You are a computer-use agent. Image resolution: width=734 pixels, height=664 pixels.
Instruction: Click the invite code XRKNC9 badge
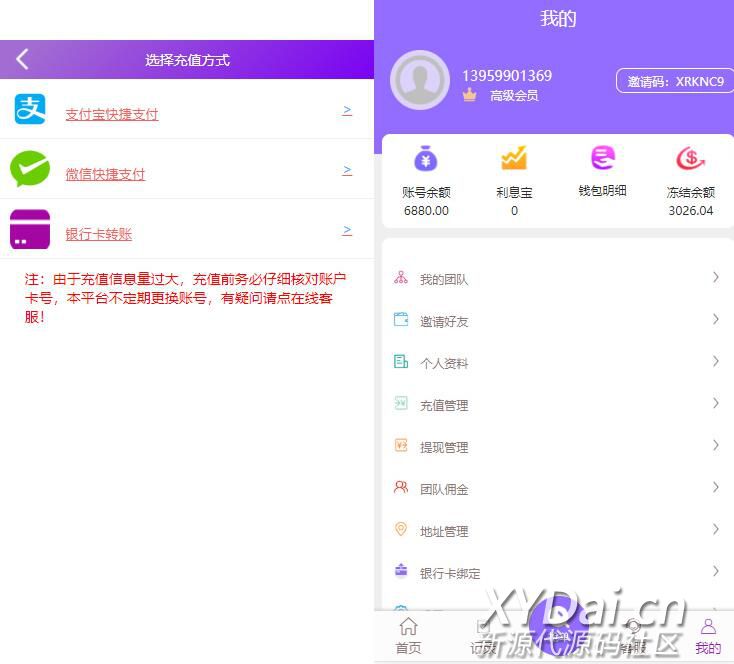pyautogui.click(x=675, y=81)
